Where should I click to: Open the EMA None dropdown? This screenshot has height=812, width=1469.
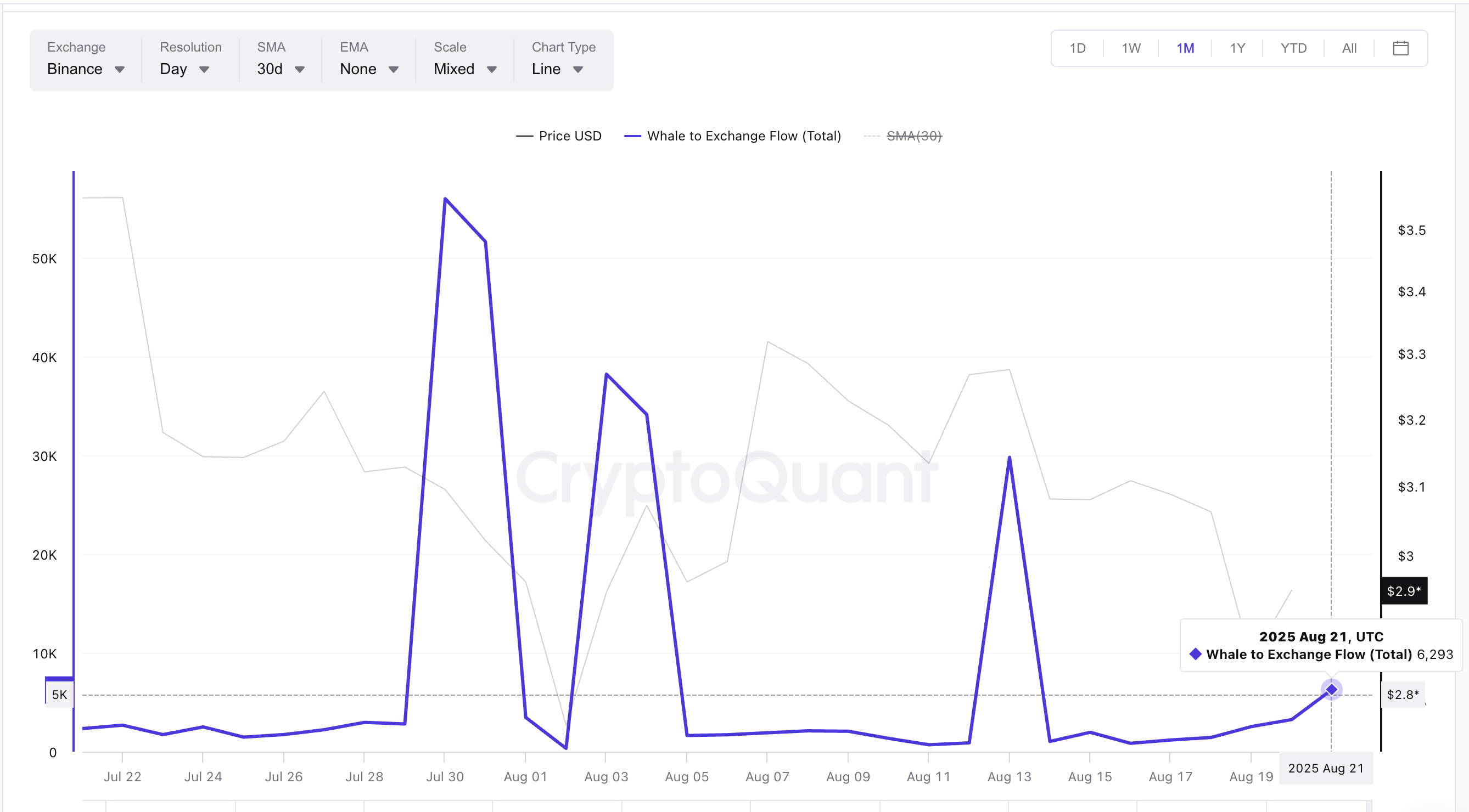click(x=368, y=69)
